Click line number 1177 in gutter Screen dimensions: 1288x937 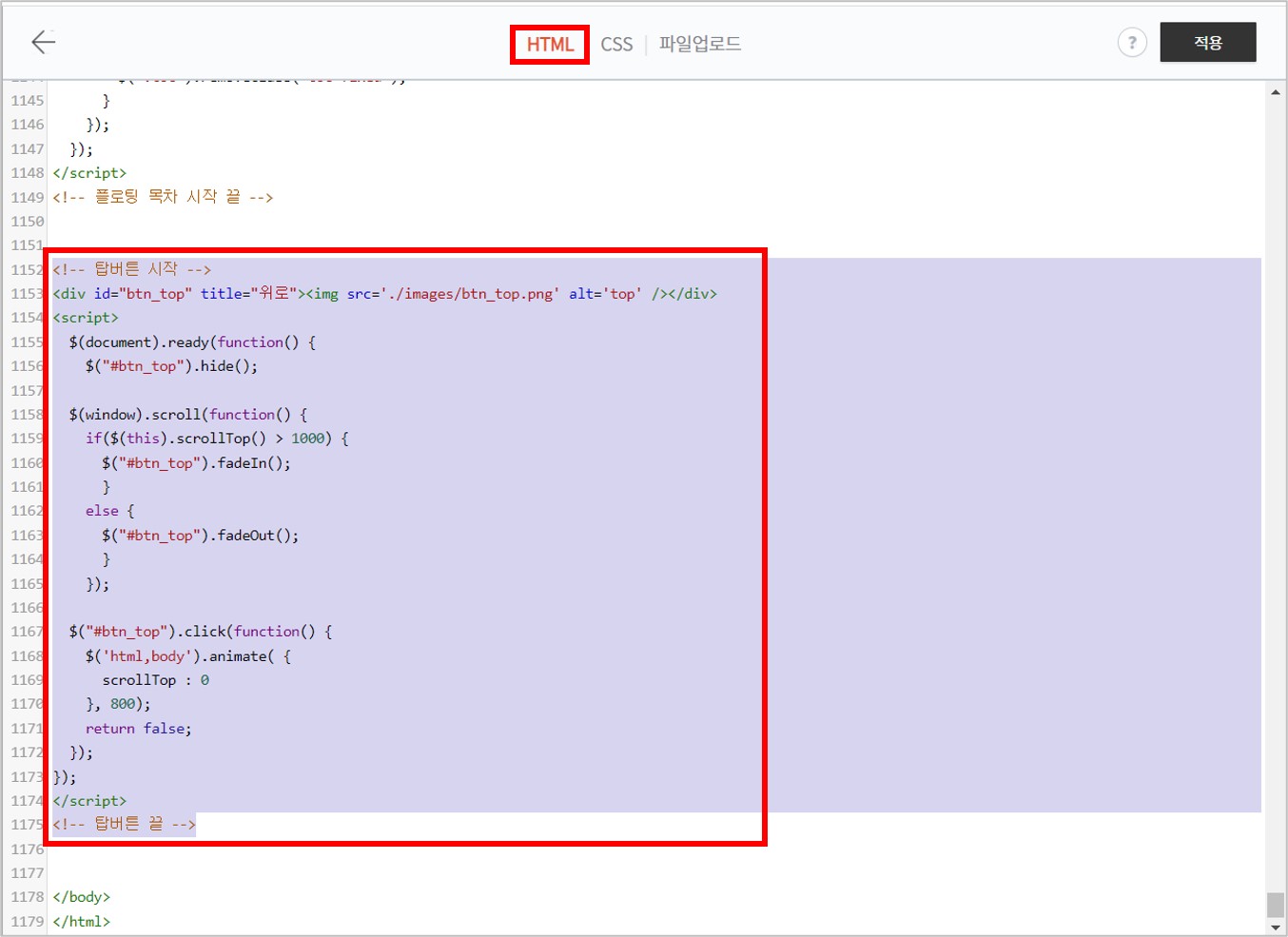[28, 873]
